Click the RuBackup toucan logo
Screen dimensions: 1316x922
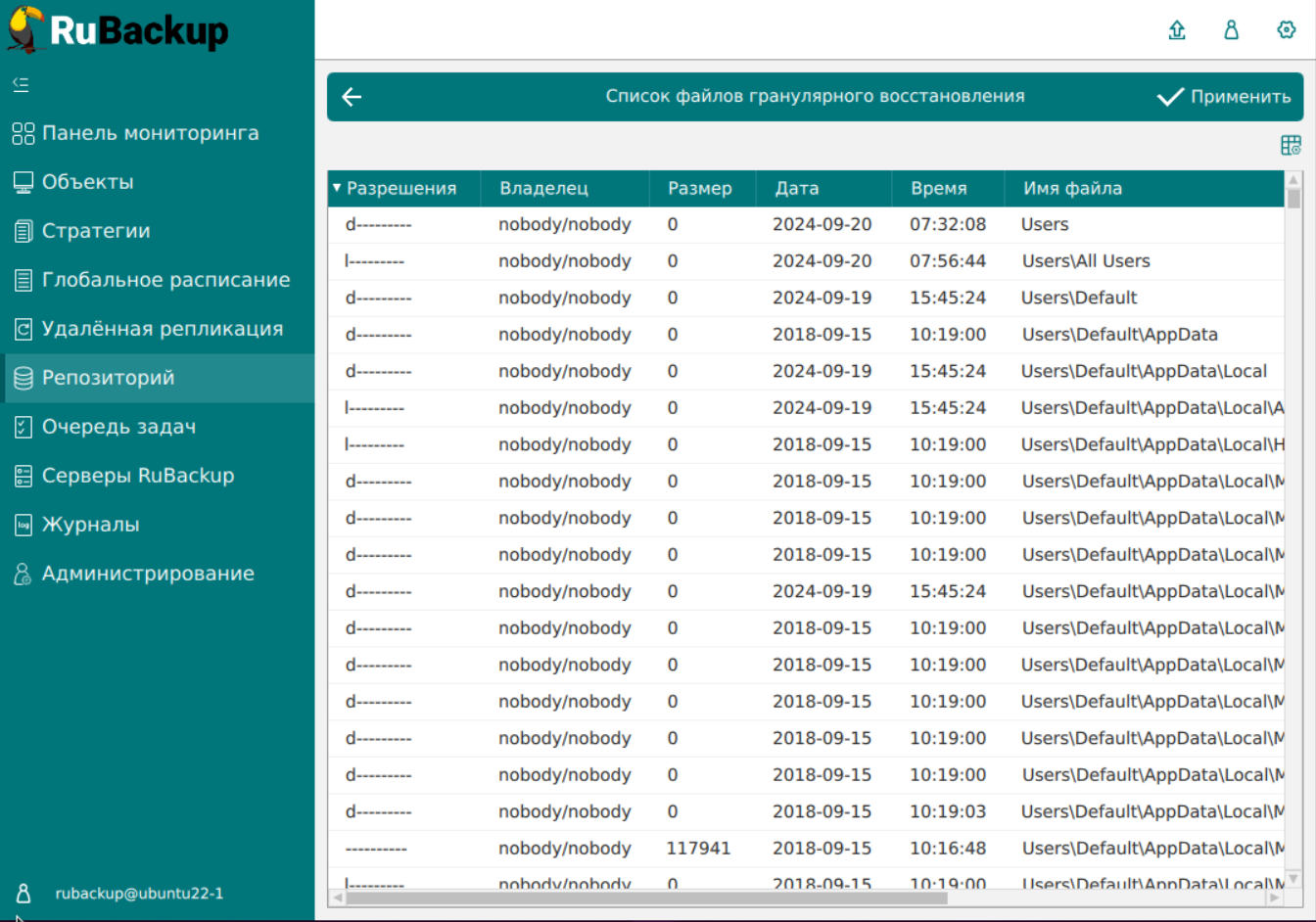(x=26, y=29)
